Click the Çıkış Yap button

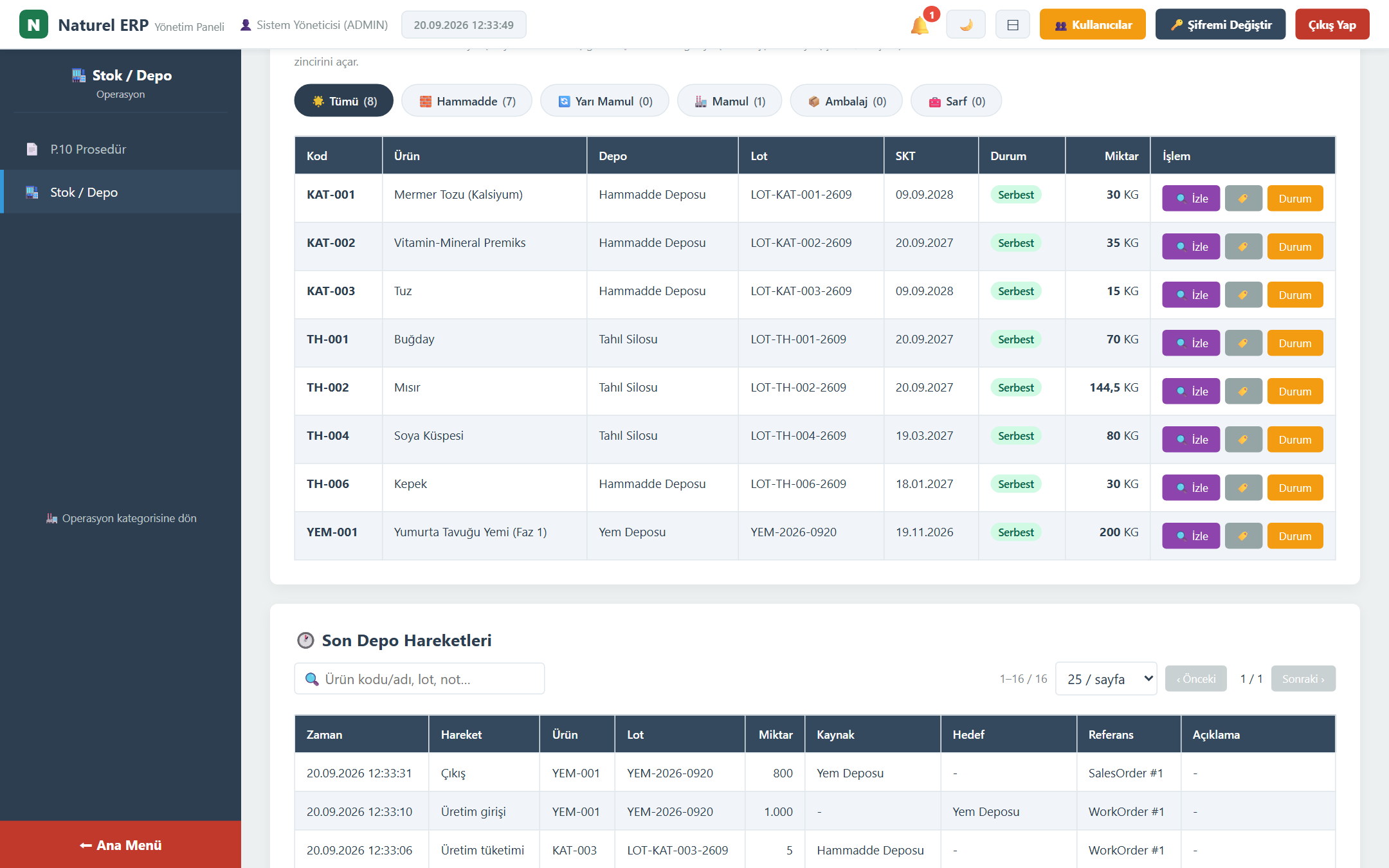click(1332, 25)
